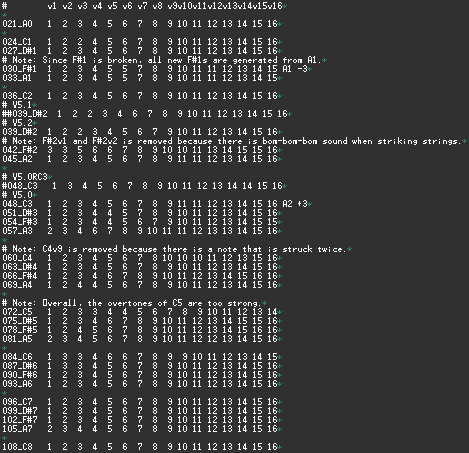Screen dimensions: 469x453
Task: Click the row label 105_A7
Action: 17,429
